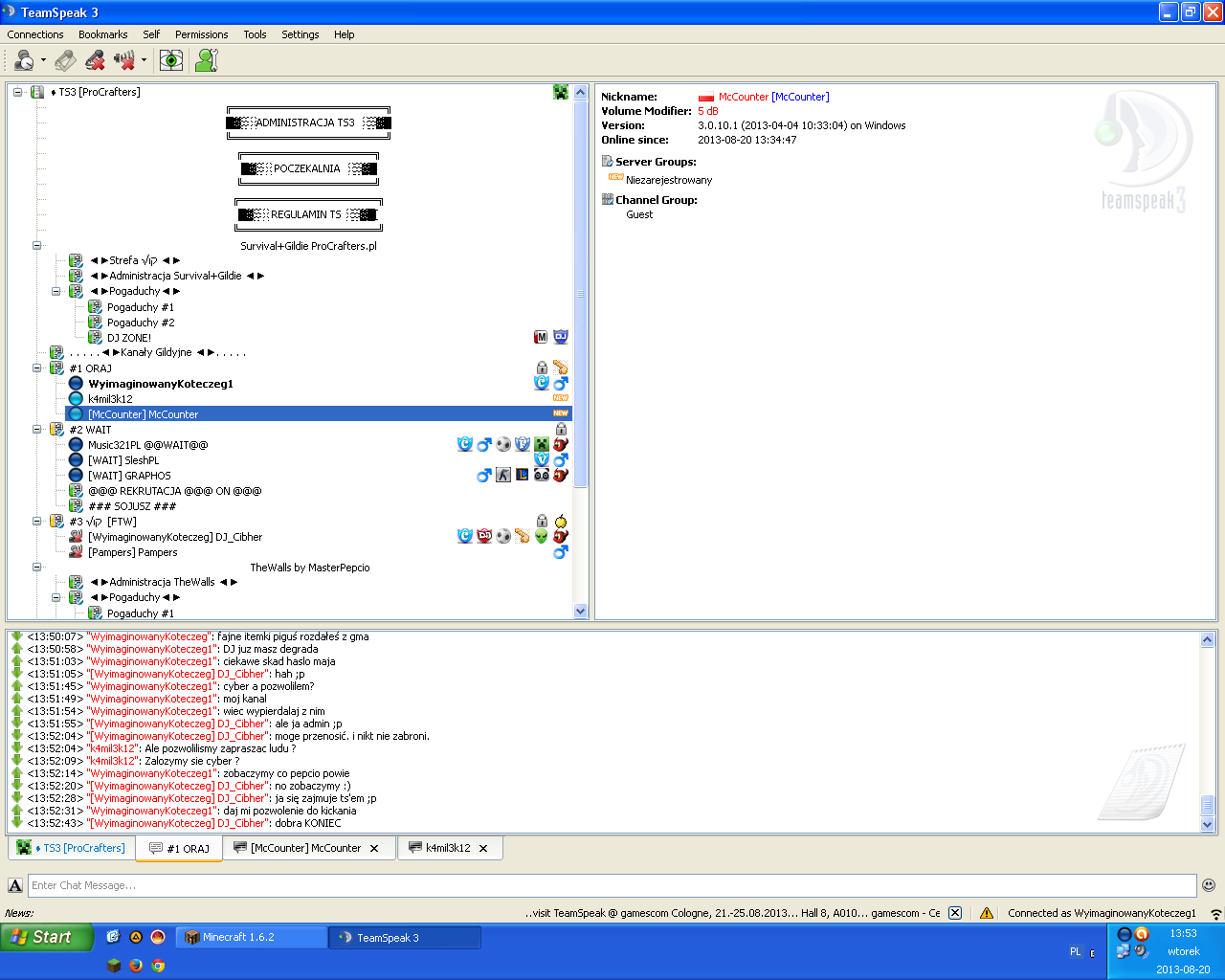The width and height of the screenshot is (1225, 980).
Task: Select the ### SOJUSZ ### channel
Action: point(132,506)
